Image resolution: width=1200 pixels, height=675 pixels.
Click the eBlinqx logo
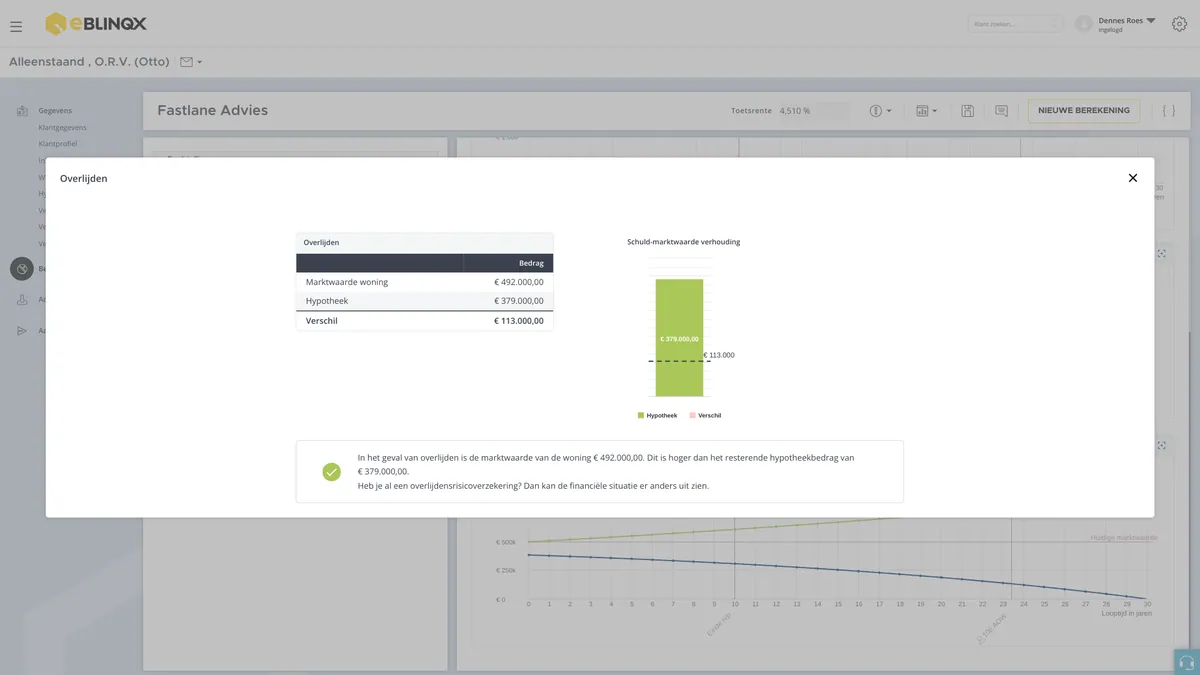[x=96, y=24]
